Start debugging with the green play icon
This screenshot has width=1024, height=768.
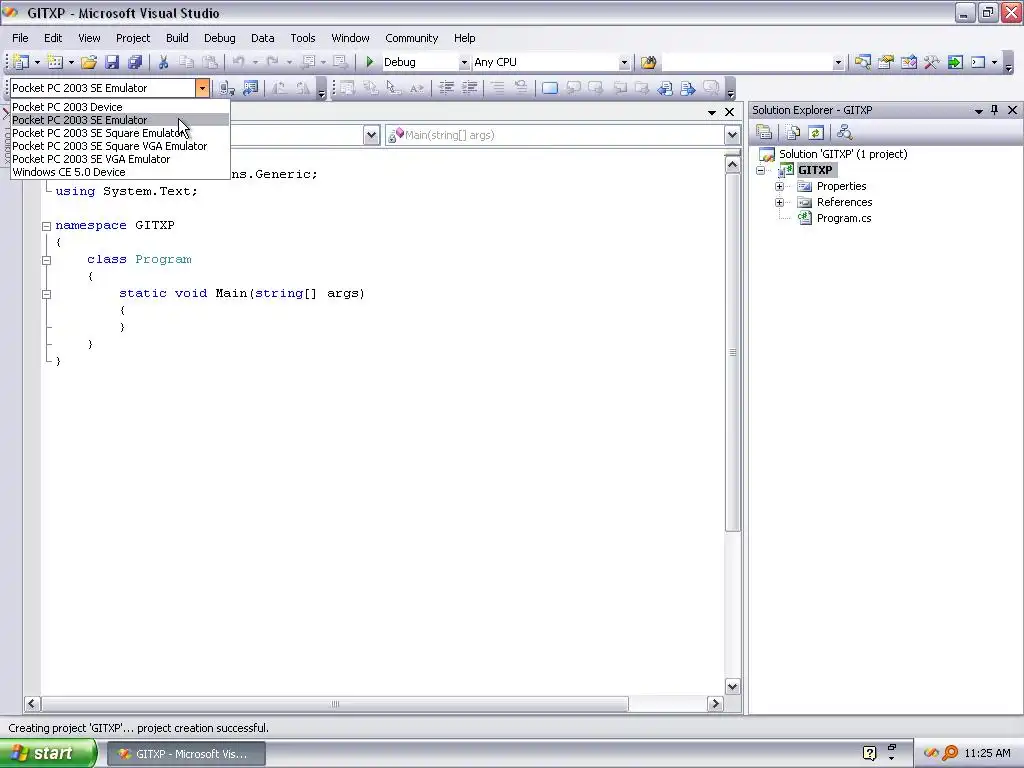370,62
